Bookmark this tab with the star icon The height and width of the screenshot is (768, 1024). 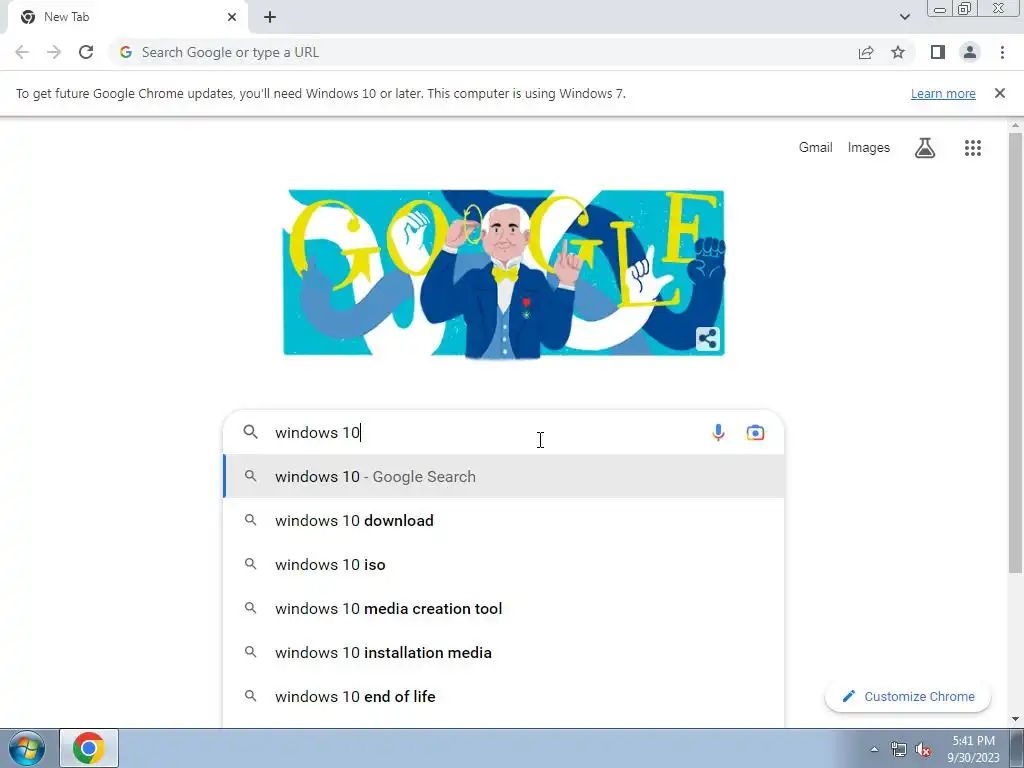tap(898, 52)
